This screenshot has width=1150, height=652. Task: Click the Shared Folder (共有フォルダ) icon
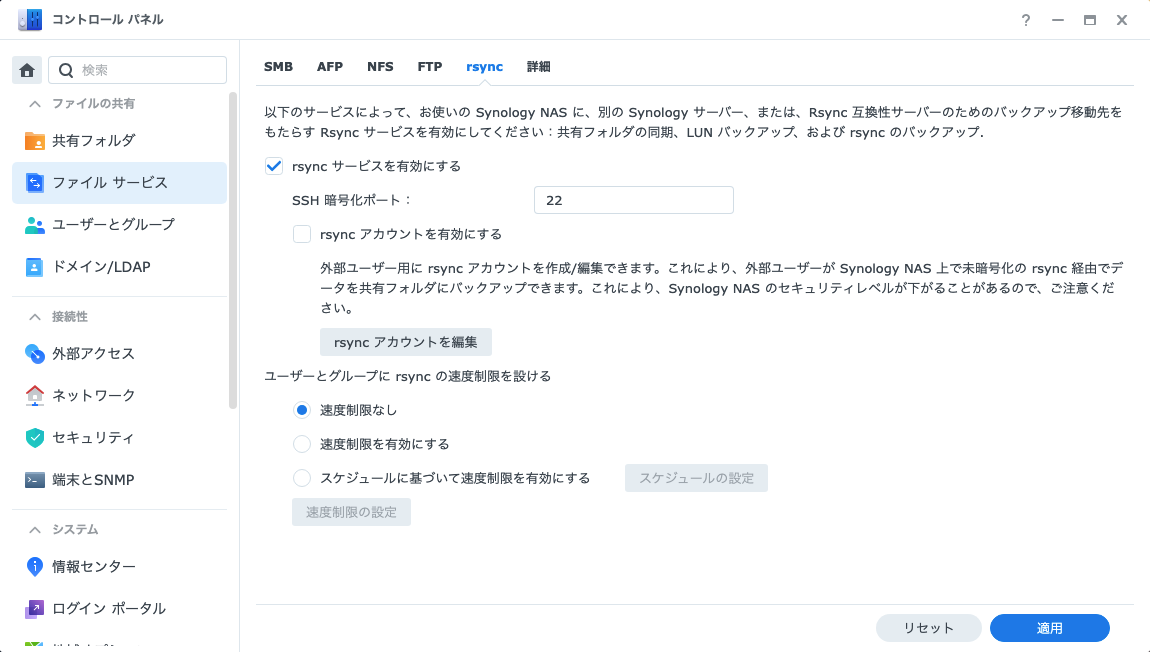pyautogui.click(x=34, y=141)
